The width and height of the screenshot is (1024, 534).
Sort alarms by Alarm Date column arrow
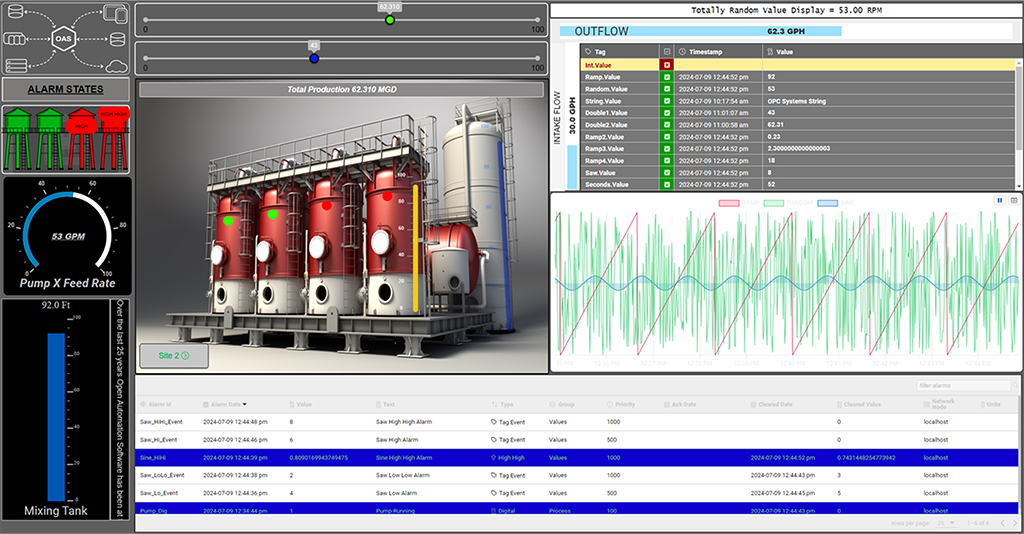point(245,404)
